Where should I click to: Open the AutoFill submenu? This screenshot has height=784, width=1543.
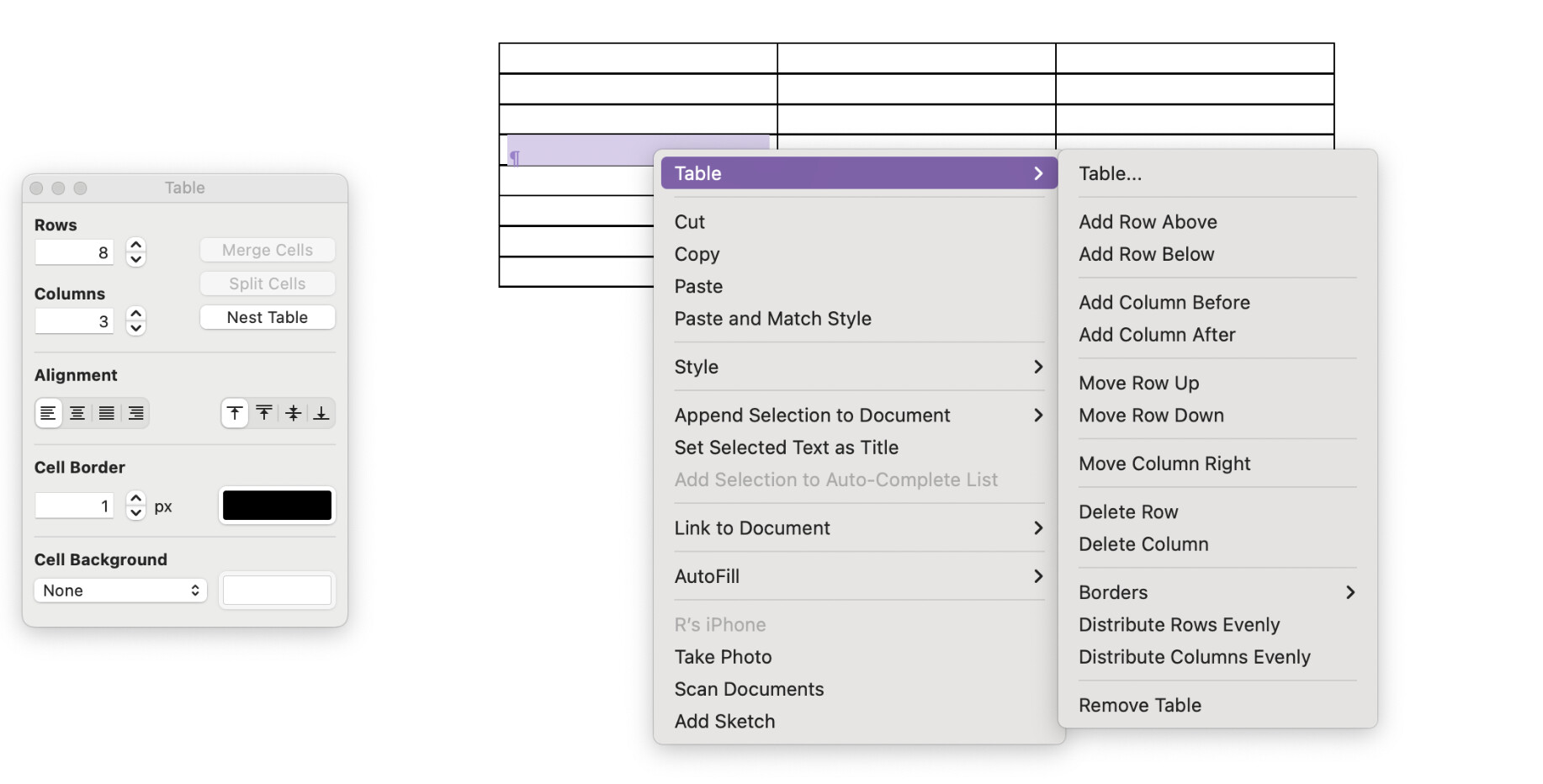point(858,576)
